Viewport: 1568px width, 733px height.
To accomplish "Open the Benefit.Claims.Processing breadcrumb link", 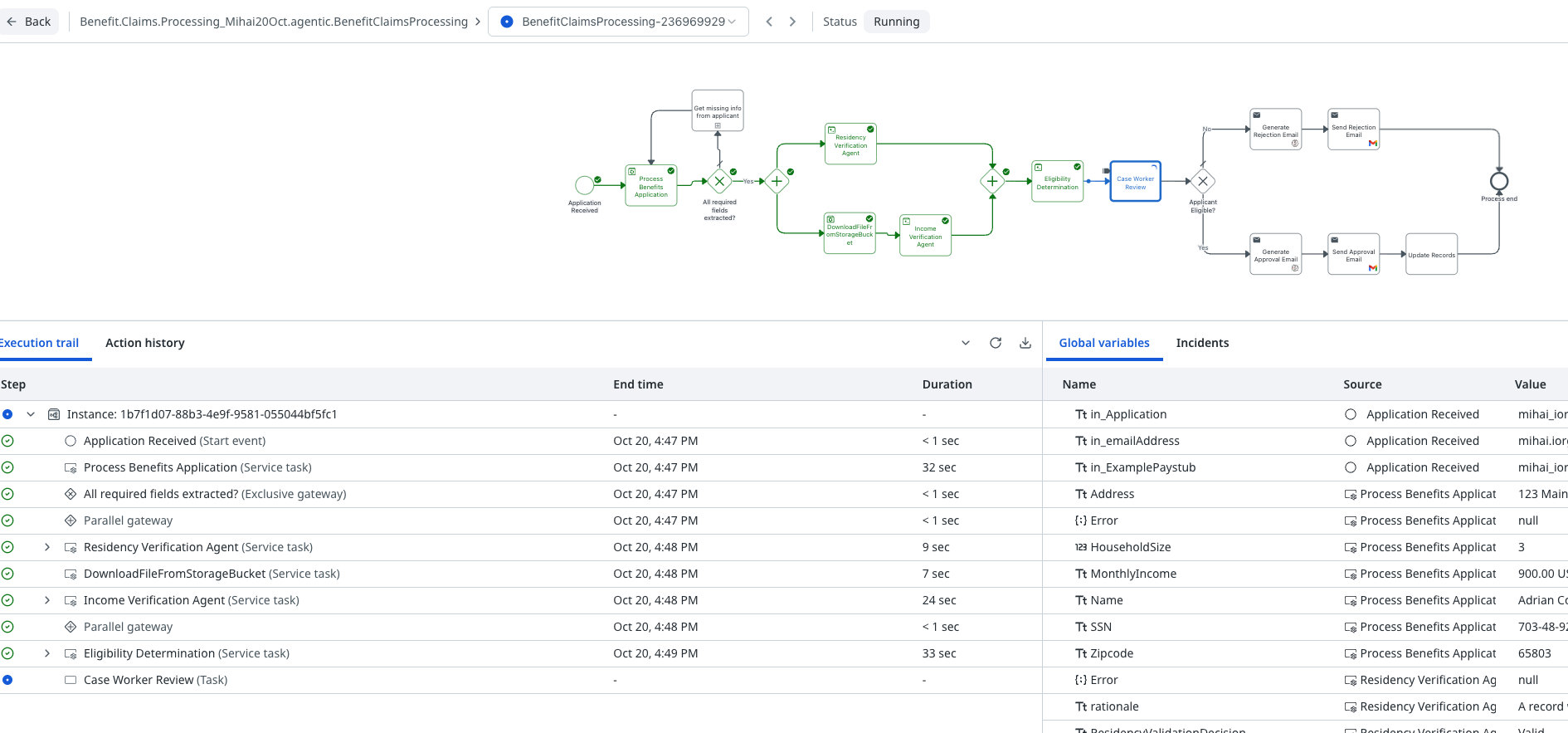I will 274,22.
